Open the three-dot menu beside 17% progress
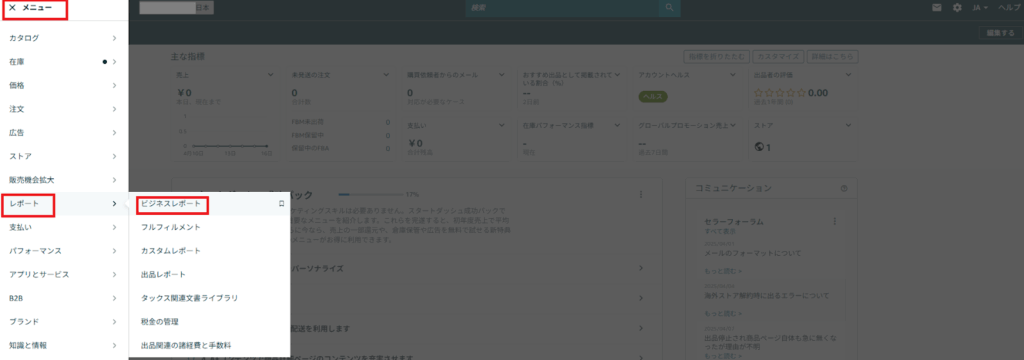 641,195
